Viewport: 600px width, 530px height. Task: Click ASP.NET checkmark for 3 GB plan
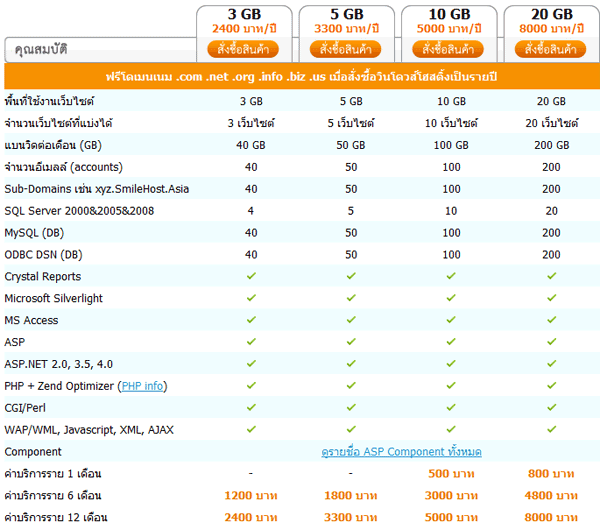pyautogui.click(x=251, y=364)
